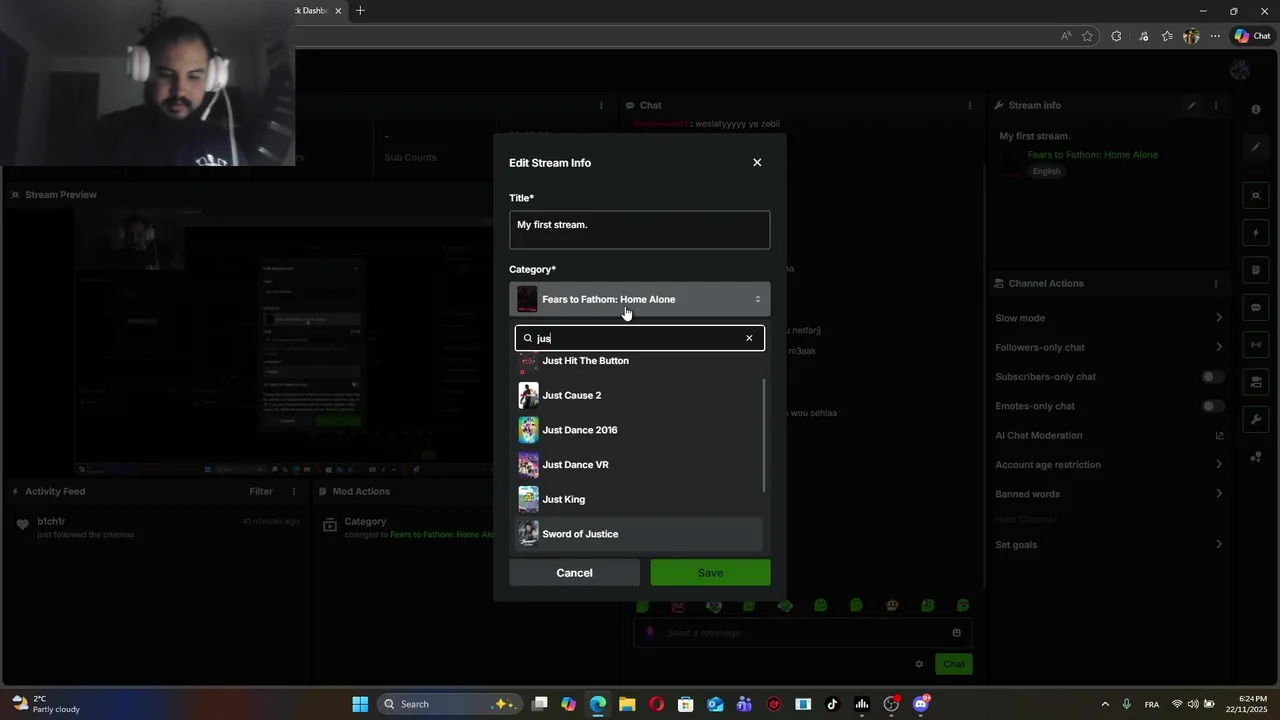
Task: Open Activity Feed options menu
Action: coord(293,491)
